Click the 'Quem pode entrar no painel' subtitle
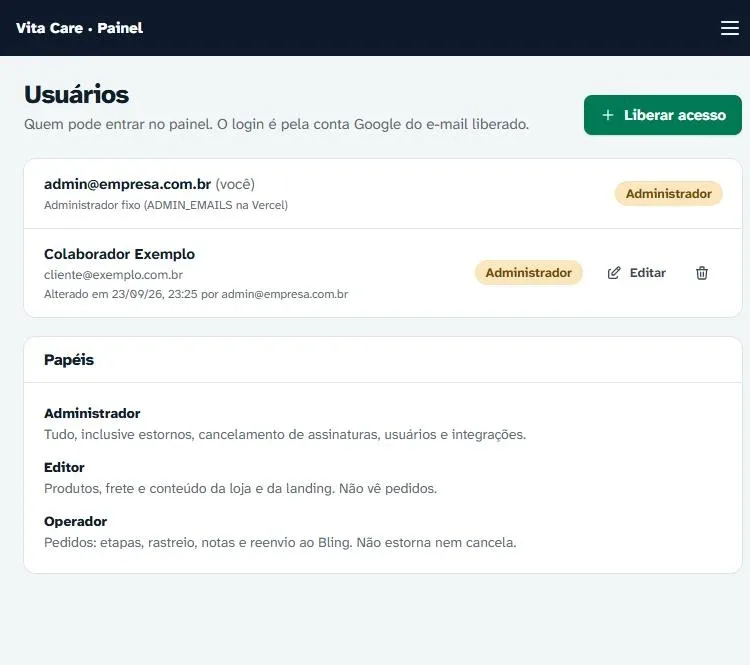The height and width of the screenshot is (665, 750). click(276, 124)
